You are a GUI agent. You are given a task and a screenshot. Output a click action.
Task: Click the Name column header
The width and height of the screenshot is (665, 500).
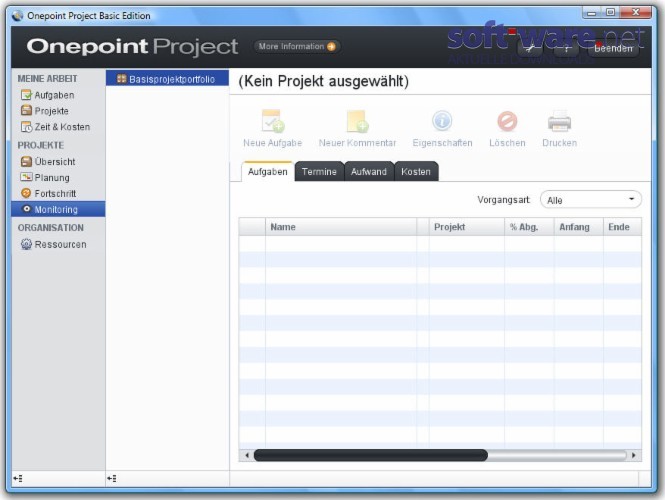[341, 227]
